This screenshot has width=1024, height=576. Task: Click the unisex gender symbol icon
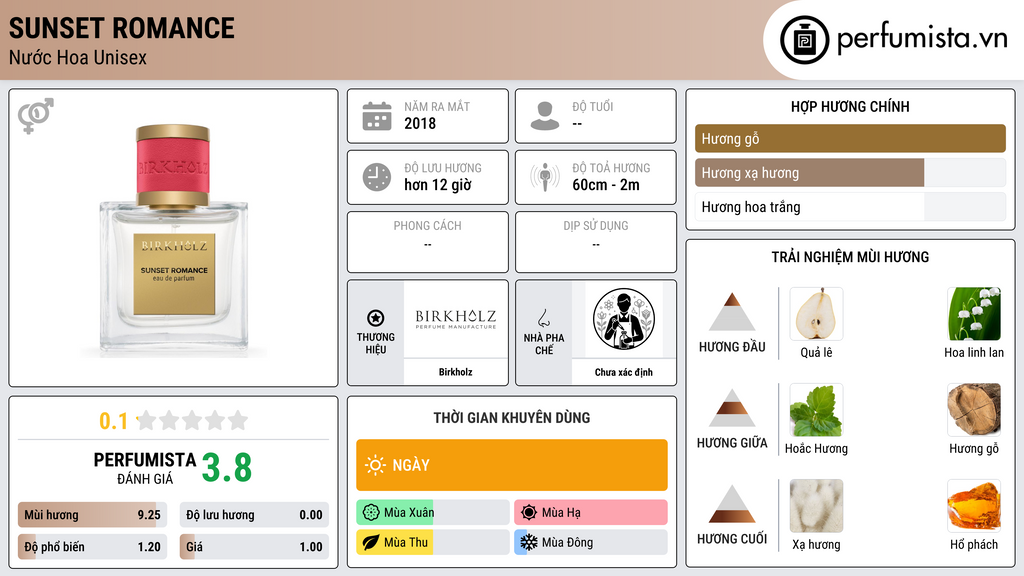(36, 116)
